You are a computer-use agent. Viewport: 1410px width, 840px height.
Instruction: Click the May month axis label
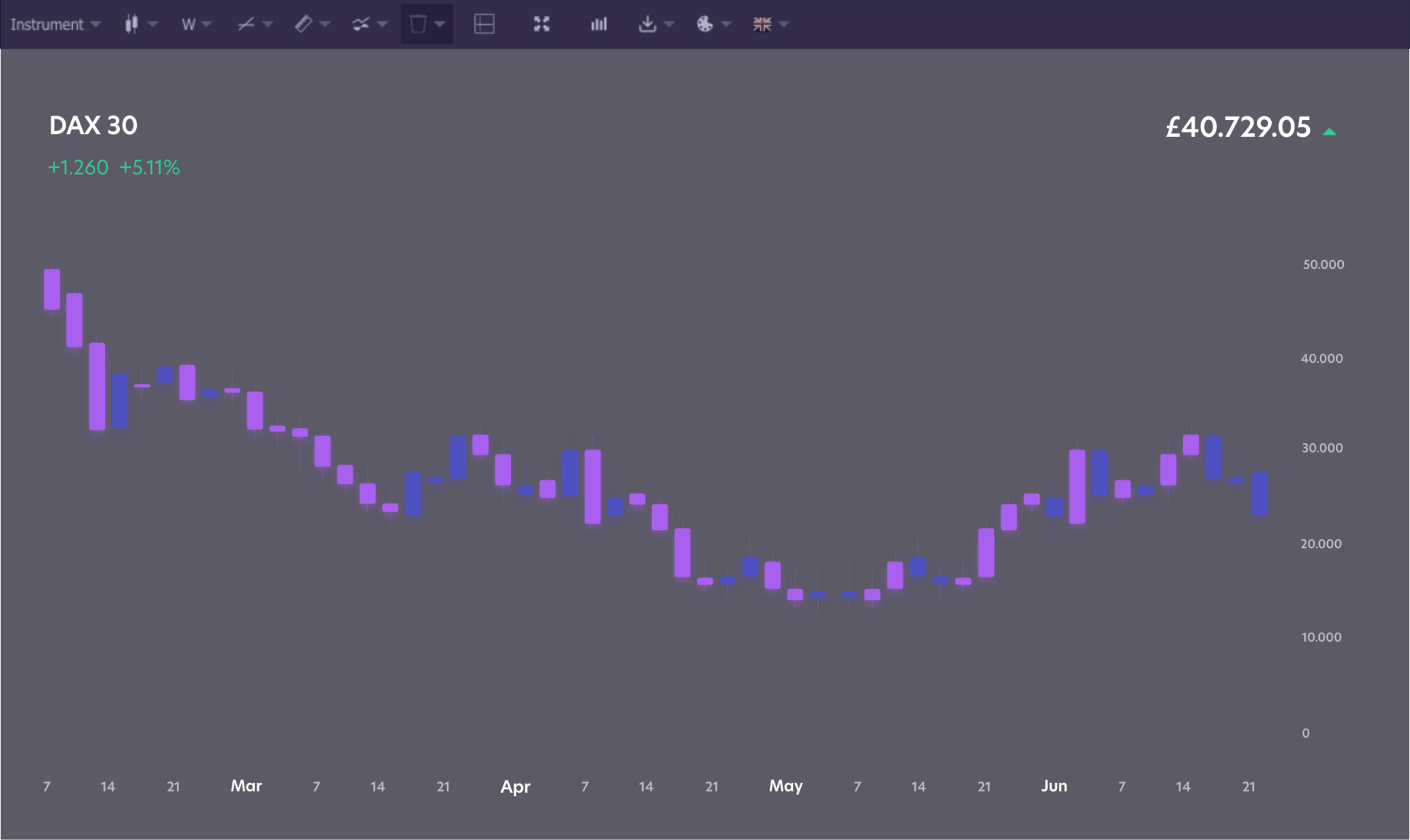786,786
